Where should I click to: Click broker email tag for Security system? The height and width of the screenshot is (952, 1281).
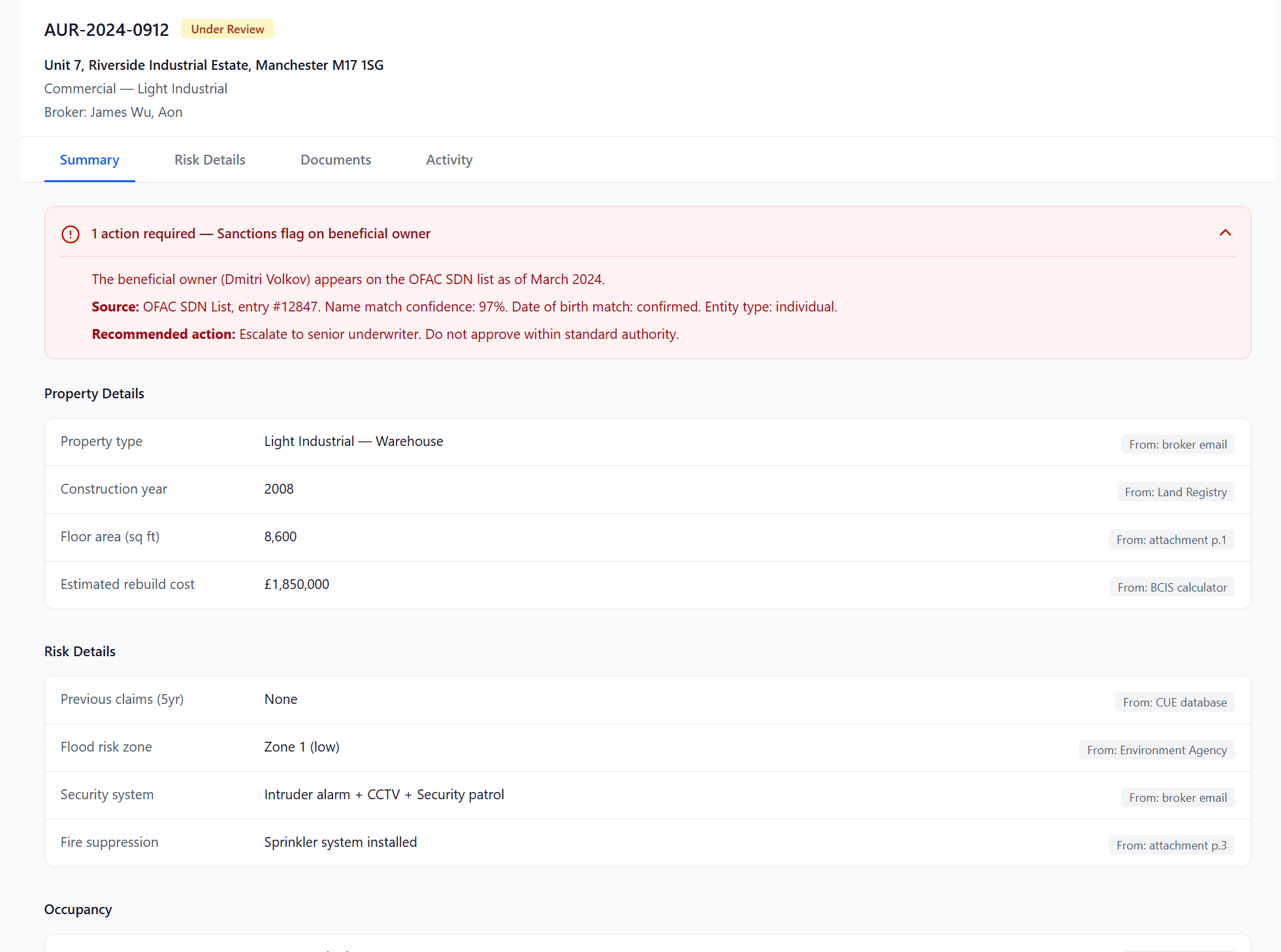[x=1177, y=798]
